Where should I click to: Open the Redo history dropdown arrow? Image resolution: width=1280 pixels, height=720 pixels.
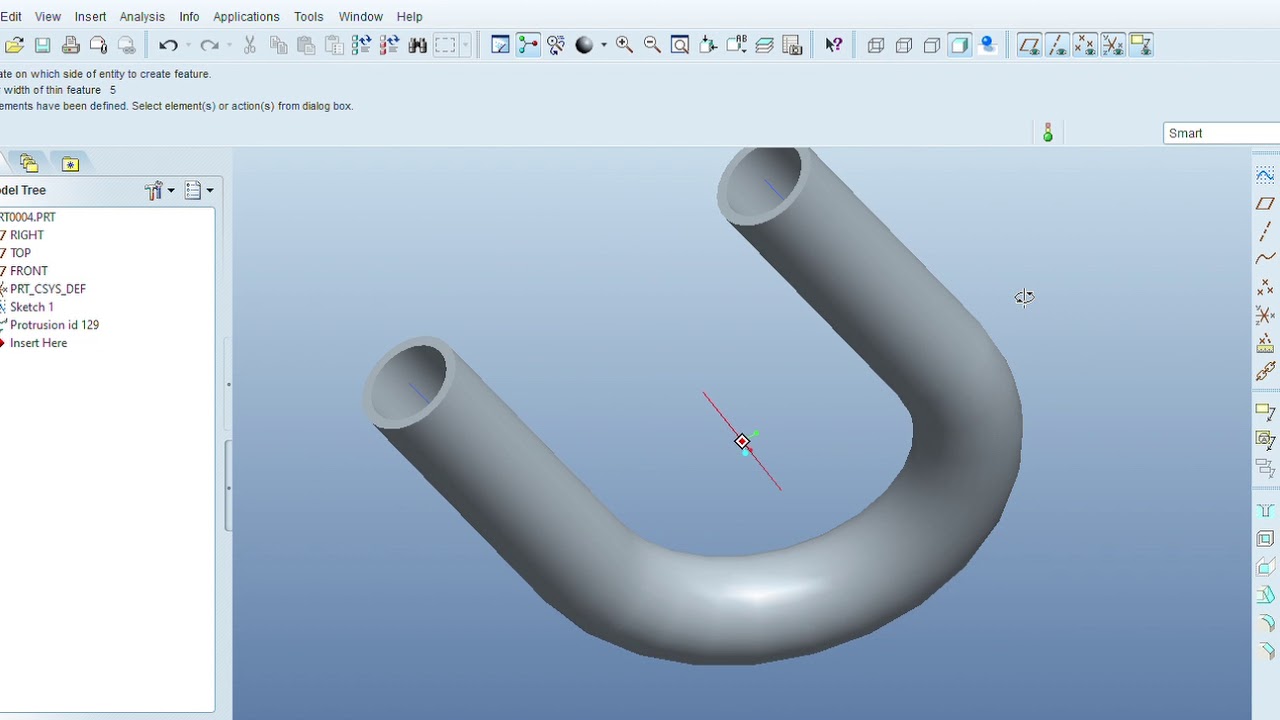point(229,45)
